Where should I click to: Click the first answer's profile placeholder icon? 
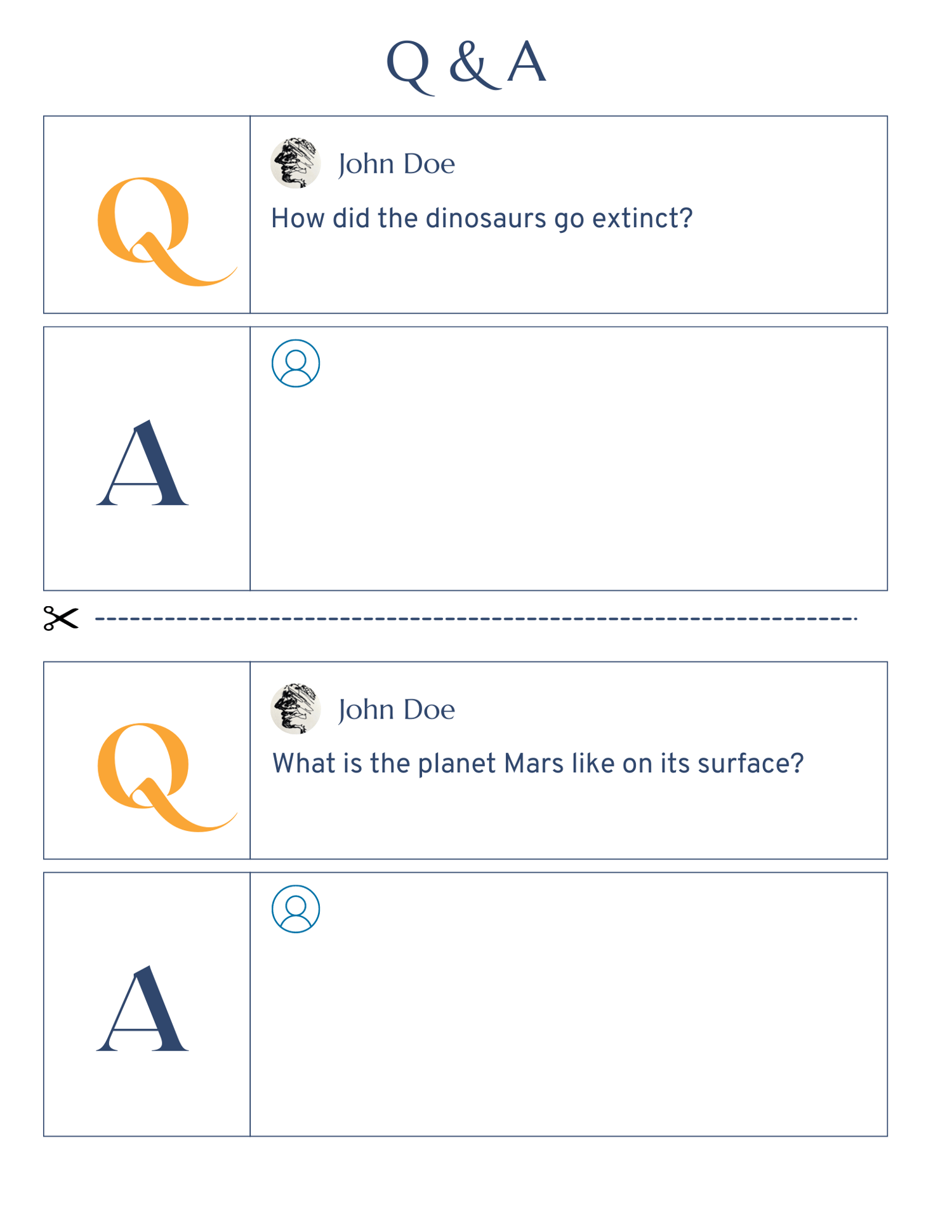296,363
